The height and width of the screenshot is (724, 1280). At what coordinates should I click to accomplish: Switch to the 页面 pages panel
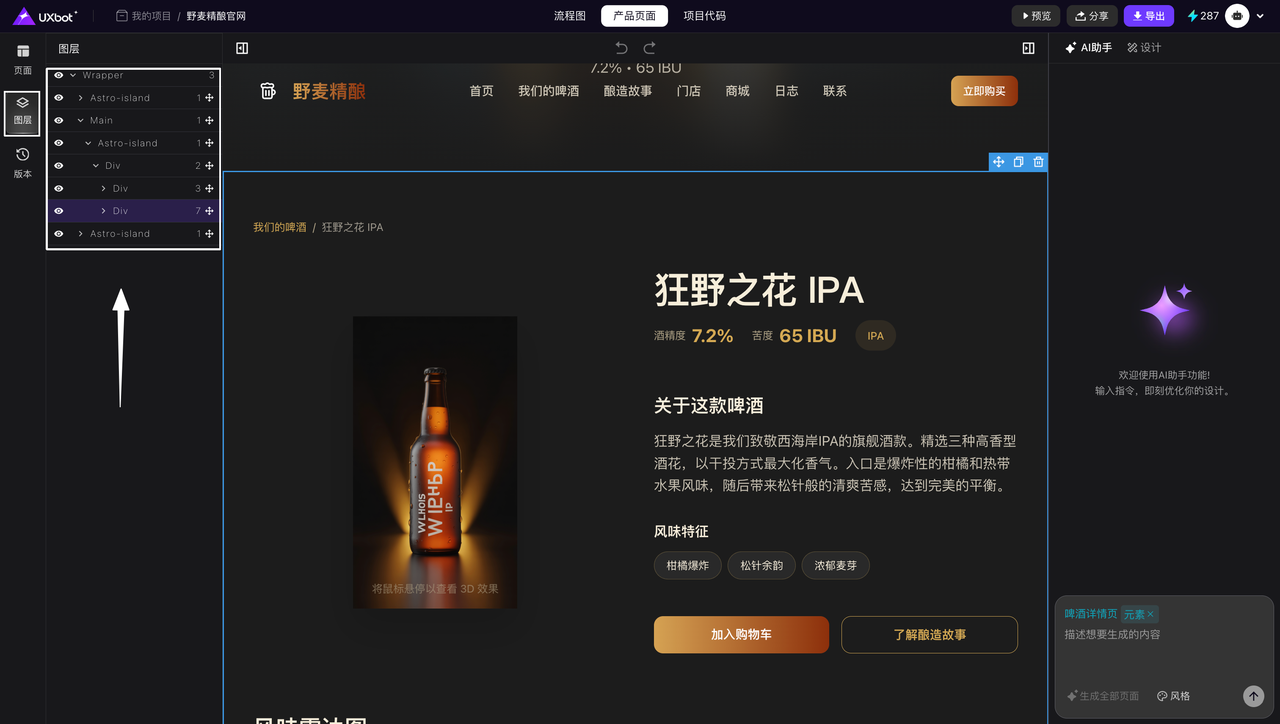tap(22, 59)
